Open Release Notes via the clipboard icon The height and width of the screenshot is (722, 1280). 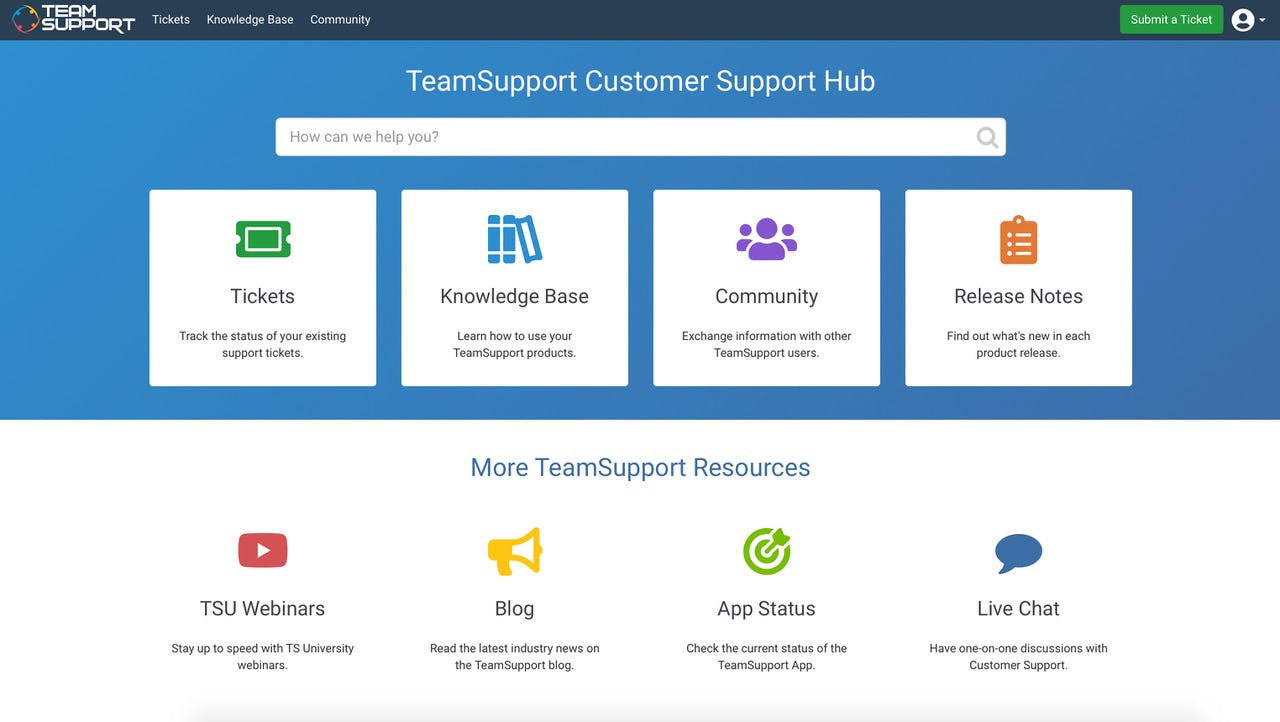[x=1018, y=238]
